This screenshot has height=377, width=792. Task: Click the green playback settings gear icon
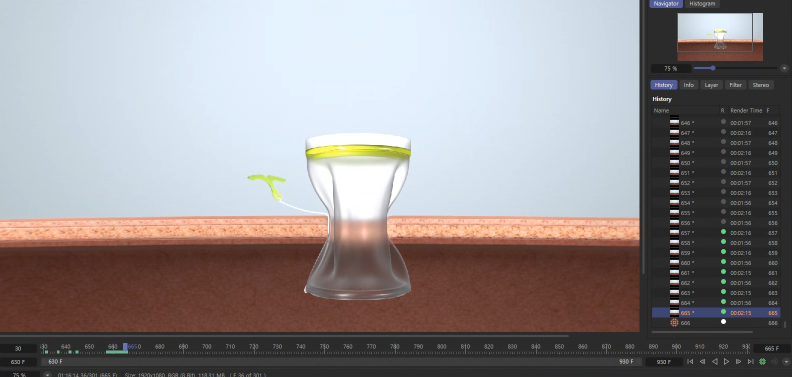(x=763, y=362)
